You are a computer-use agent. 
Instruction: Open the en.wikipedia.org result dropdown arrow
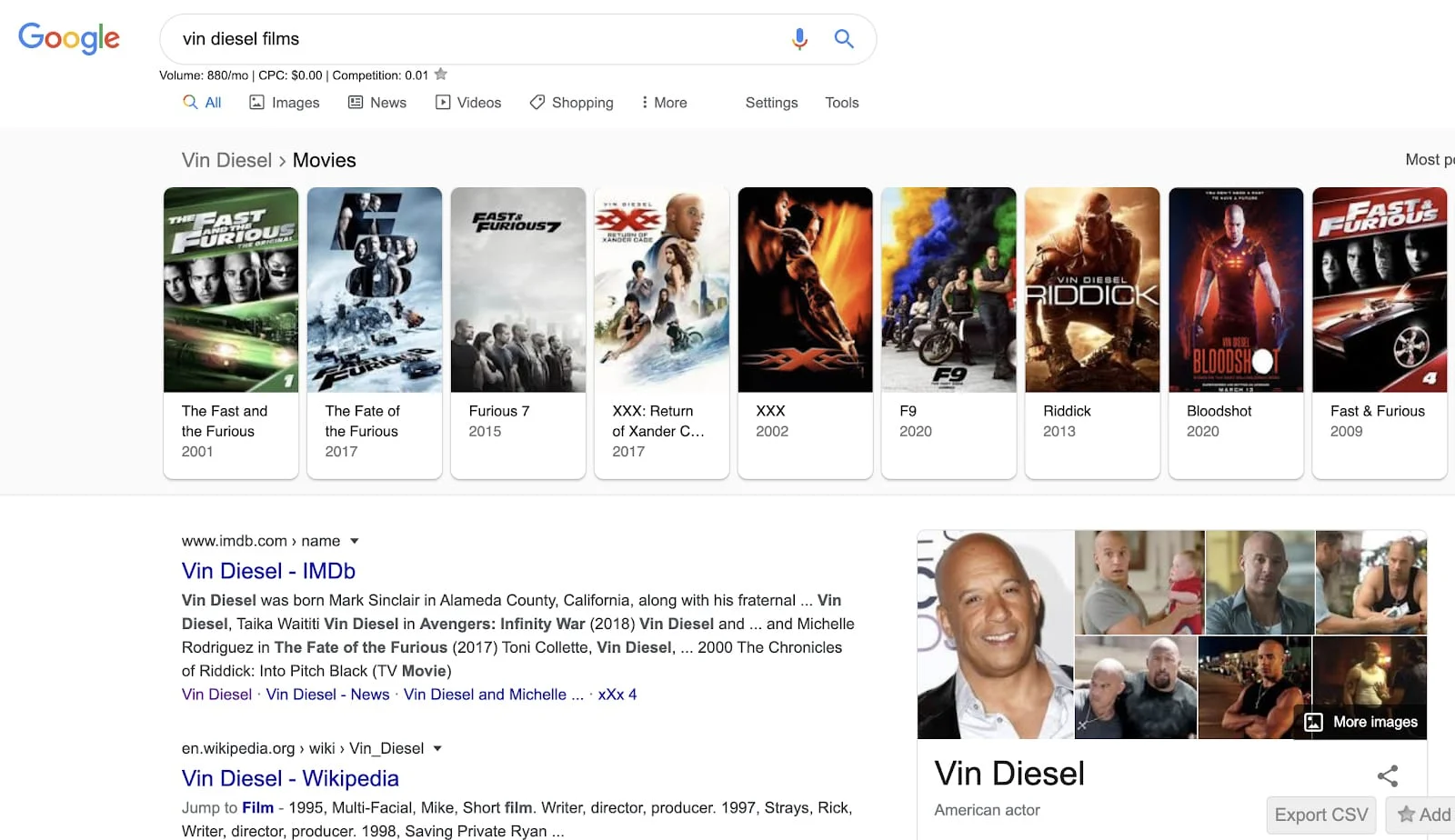437,748
